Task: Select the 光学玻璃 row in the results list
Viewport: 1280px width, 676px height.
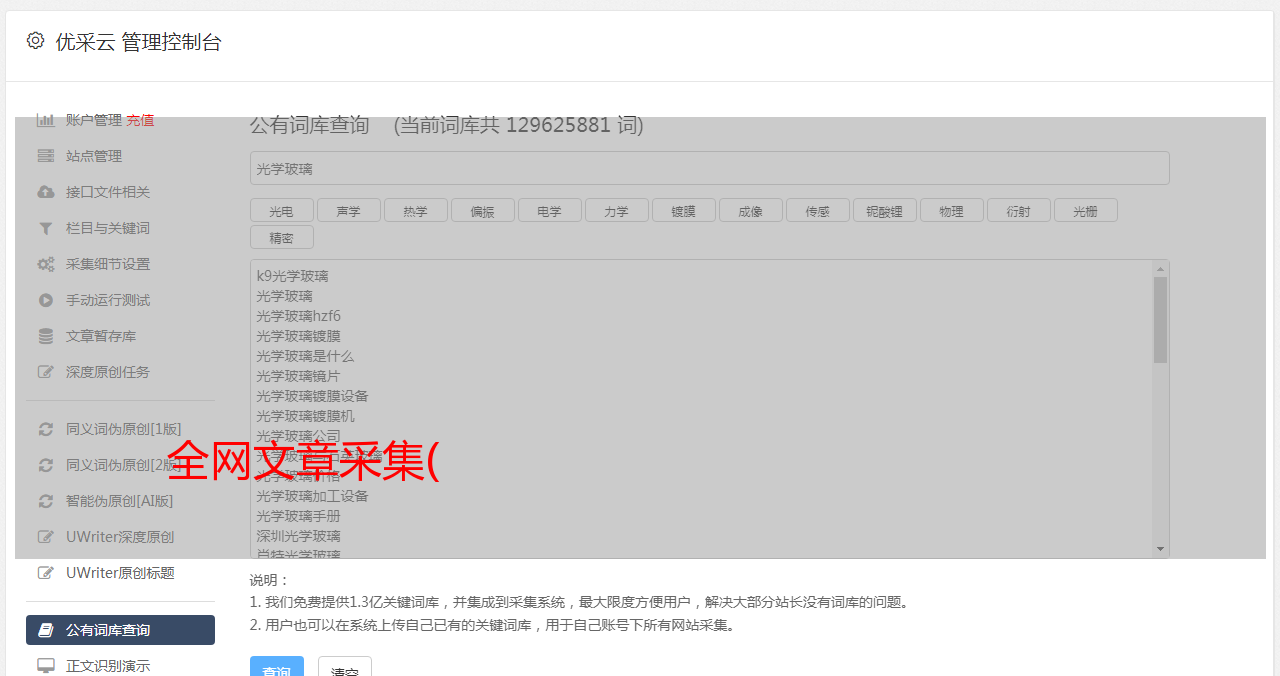Action: 284,296
